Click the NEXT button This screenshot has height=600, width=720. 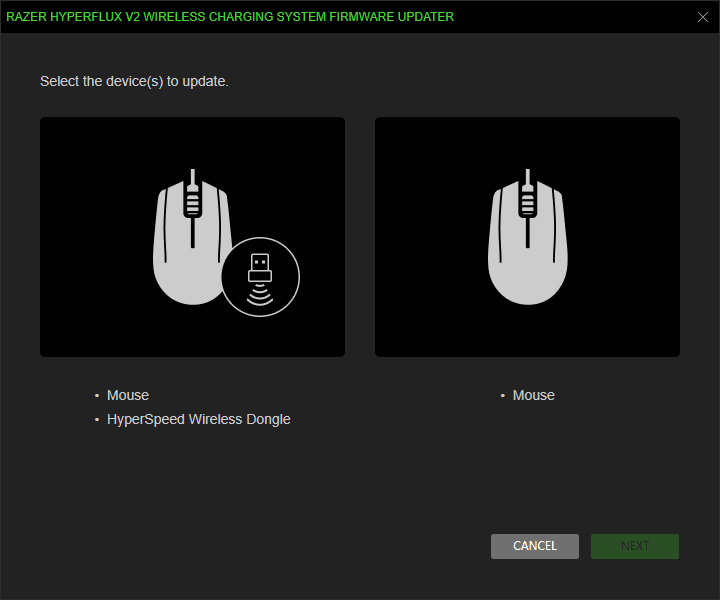[635, 546]
